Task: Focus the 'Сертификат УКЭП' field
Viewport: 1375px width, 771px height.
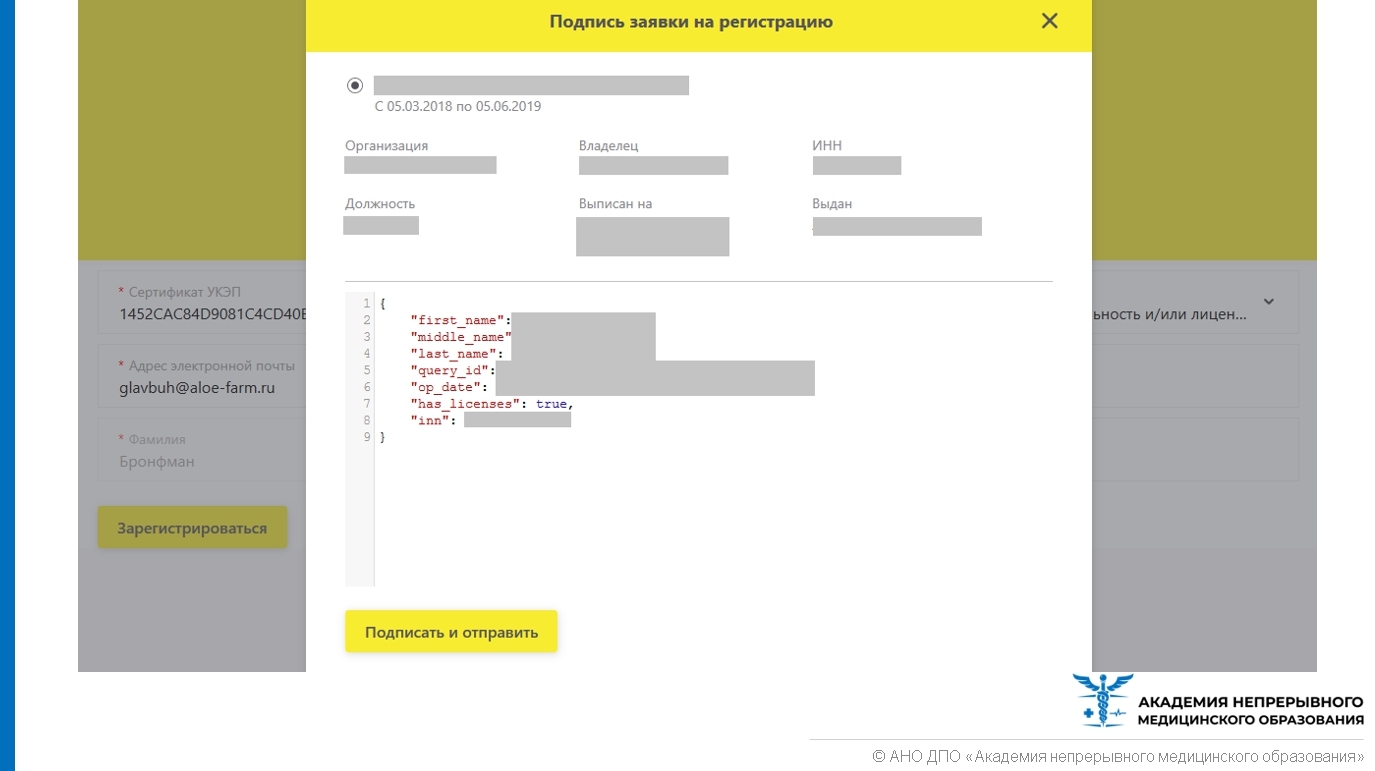Action: click(202, 303)
